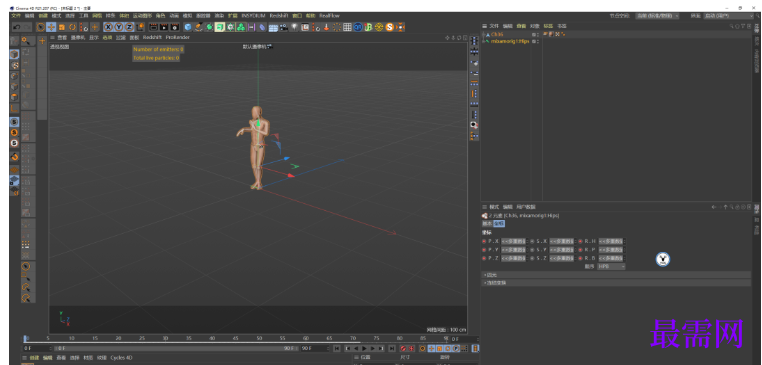Expand the freeze transformation section
762x365 pixels.
[616, 282]
